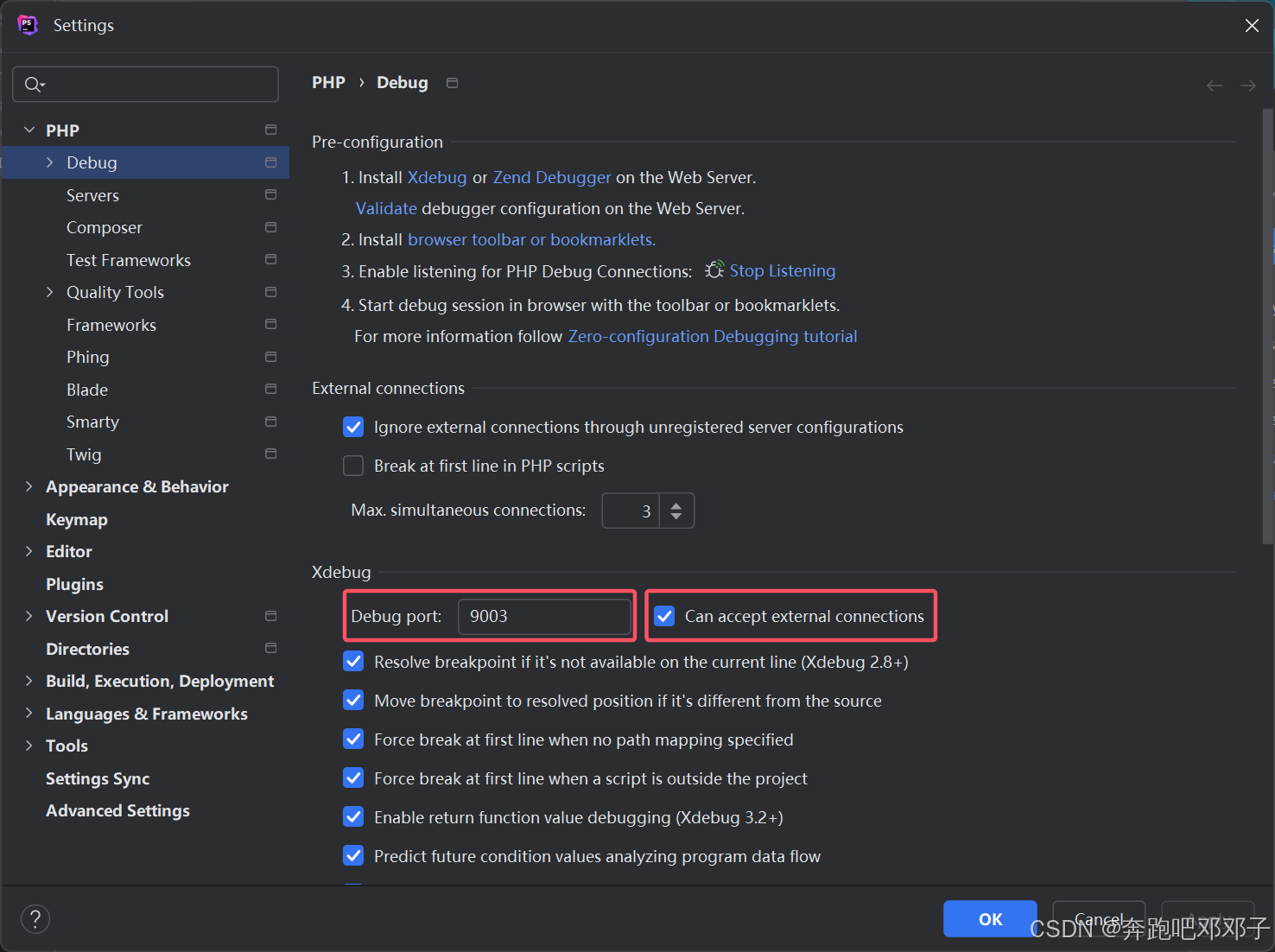This screenshot has height=952, width=1275.
Task: Expand the Editor section
Action: point(29,551)
